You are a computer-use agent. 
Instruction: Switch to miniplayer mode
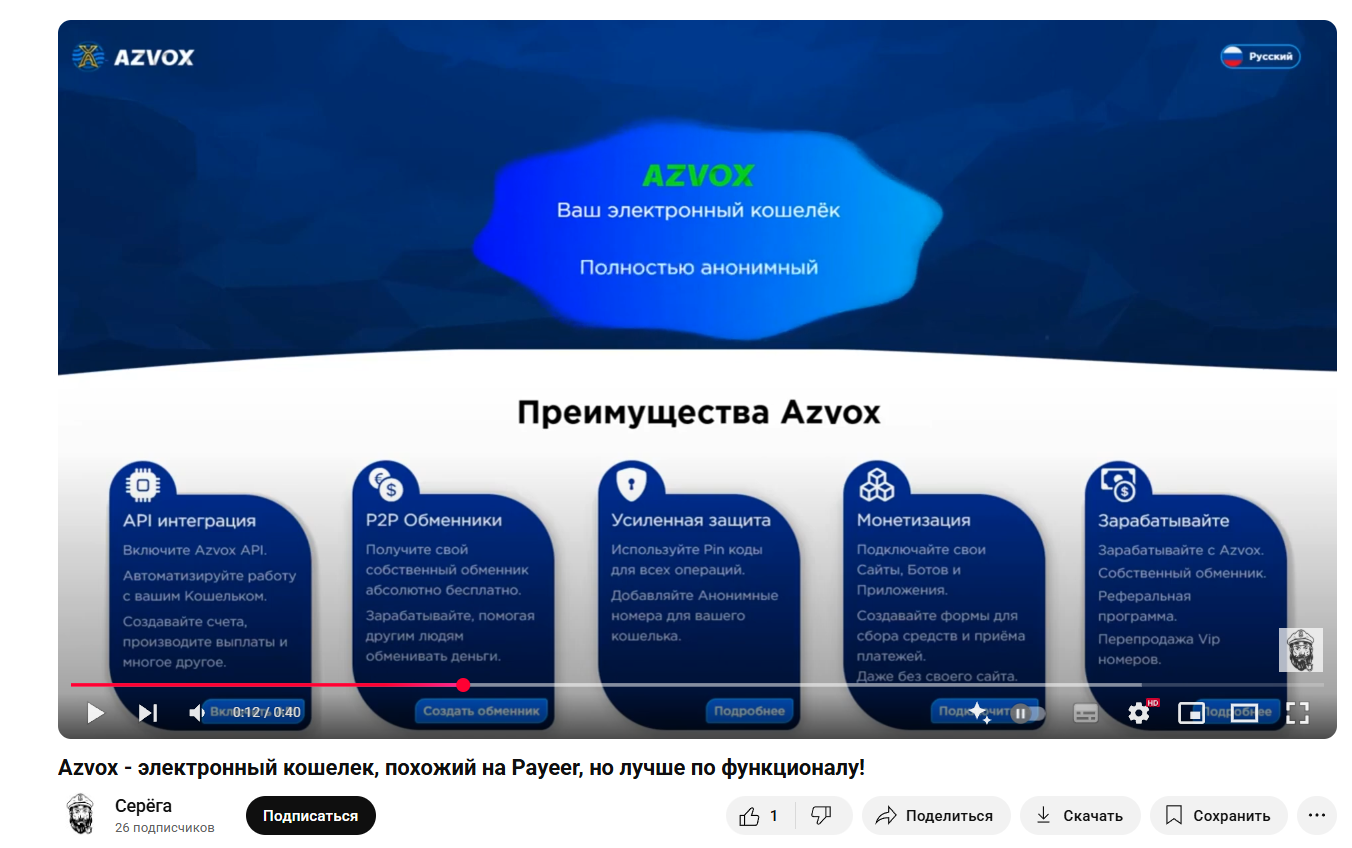coord(1191,713)
